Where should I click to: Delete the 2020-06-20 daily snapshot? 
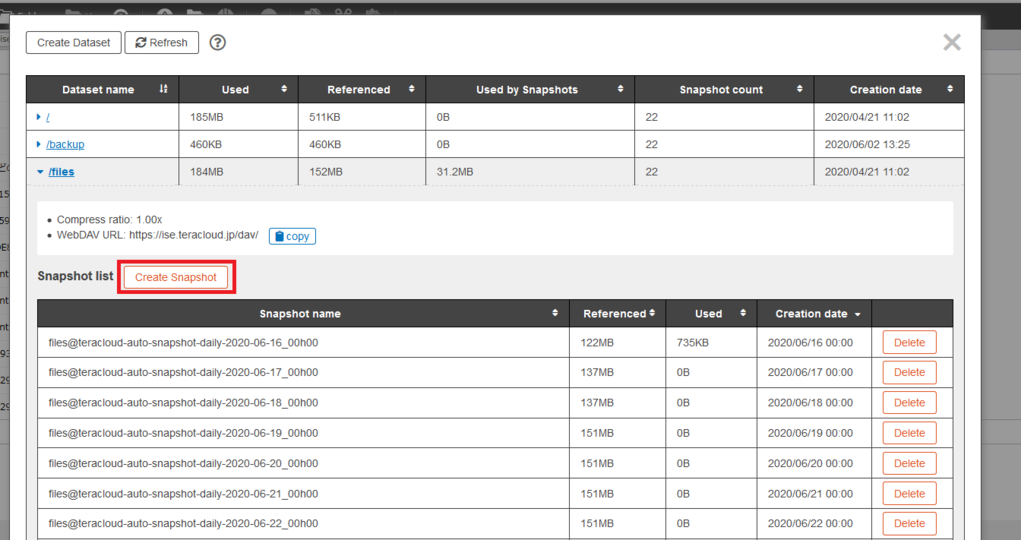point(909,463)
